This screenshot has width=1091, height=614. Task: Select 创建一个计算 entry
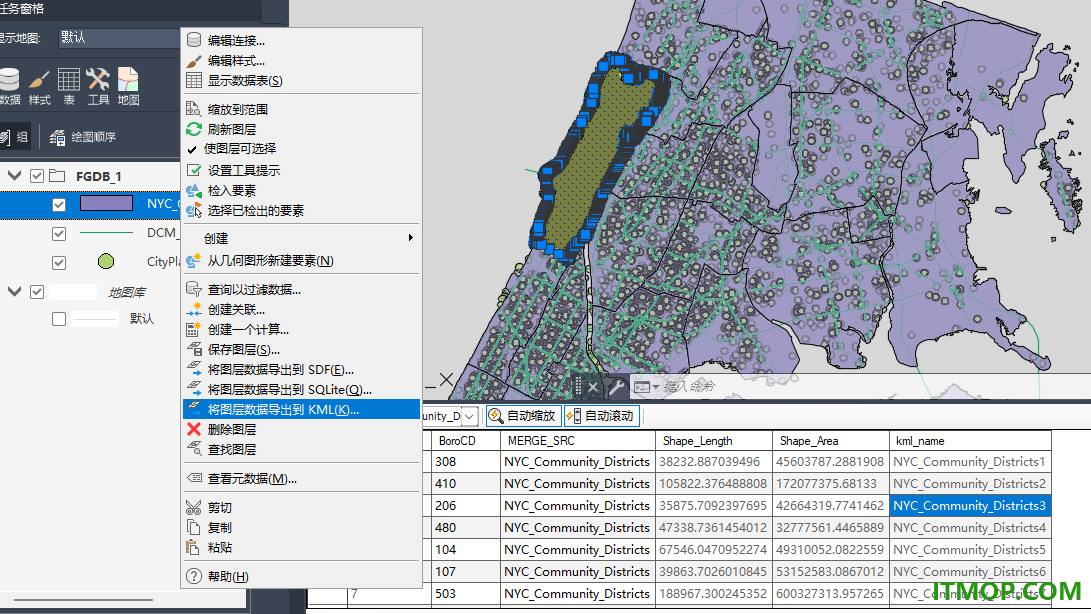pyautogui.click(x=301, y=329)
